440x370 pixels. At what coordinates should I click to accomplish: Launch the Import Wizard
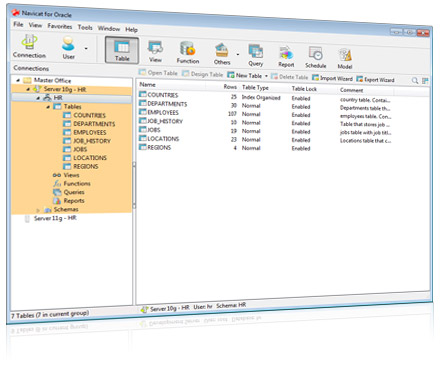pos(332,78)
